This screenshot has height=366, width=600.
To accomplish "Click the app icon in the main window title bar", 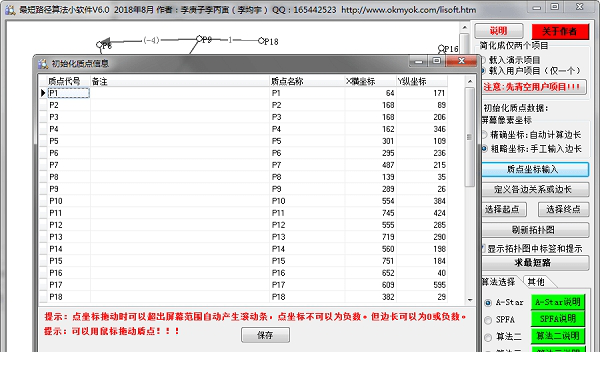I will click(x=10, y=9).
